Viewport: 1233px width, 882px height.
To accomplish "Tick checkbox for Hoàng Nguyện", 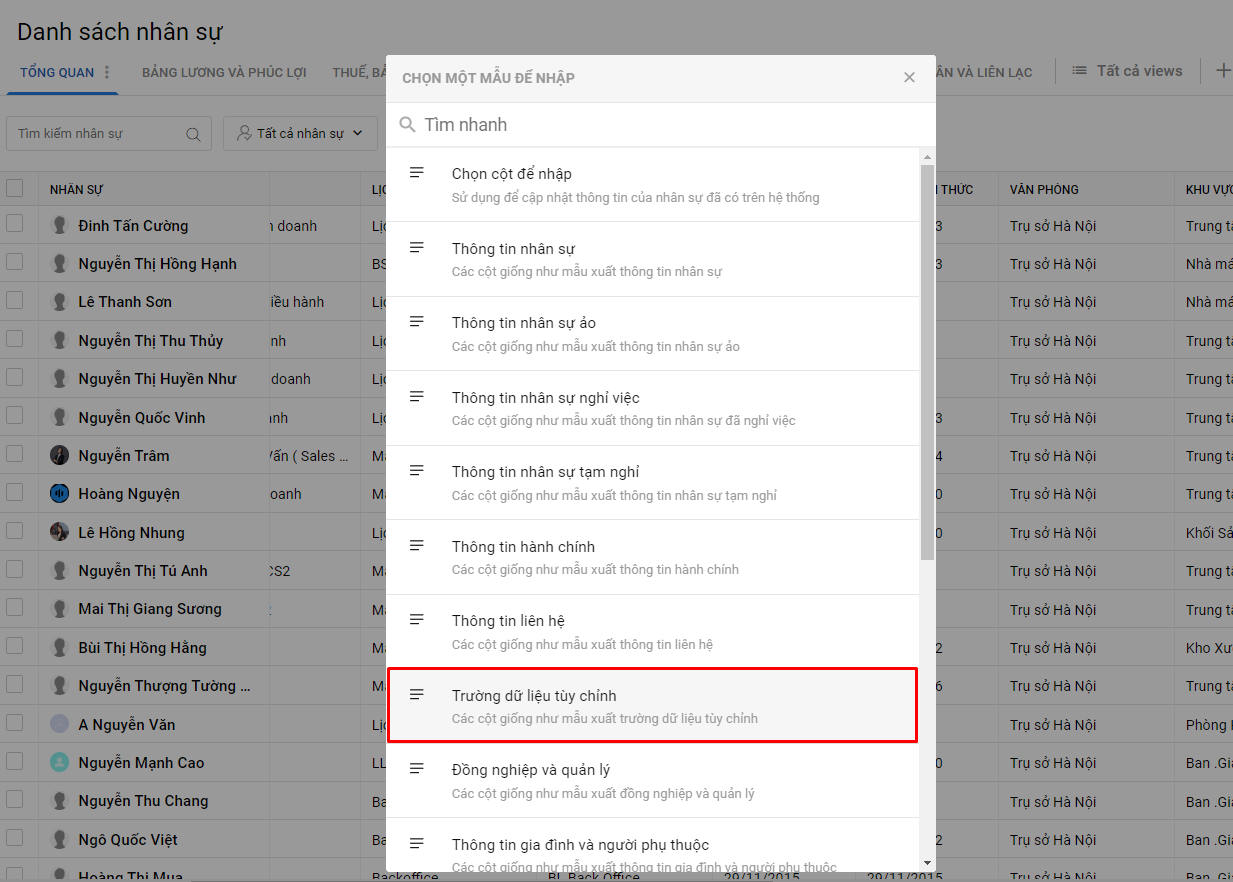I will pyautogui.click(x=15, y=492).
